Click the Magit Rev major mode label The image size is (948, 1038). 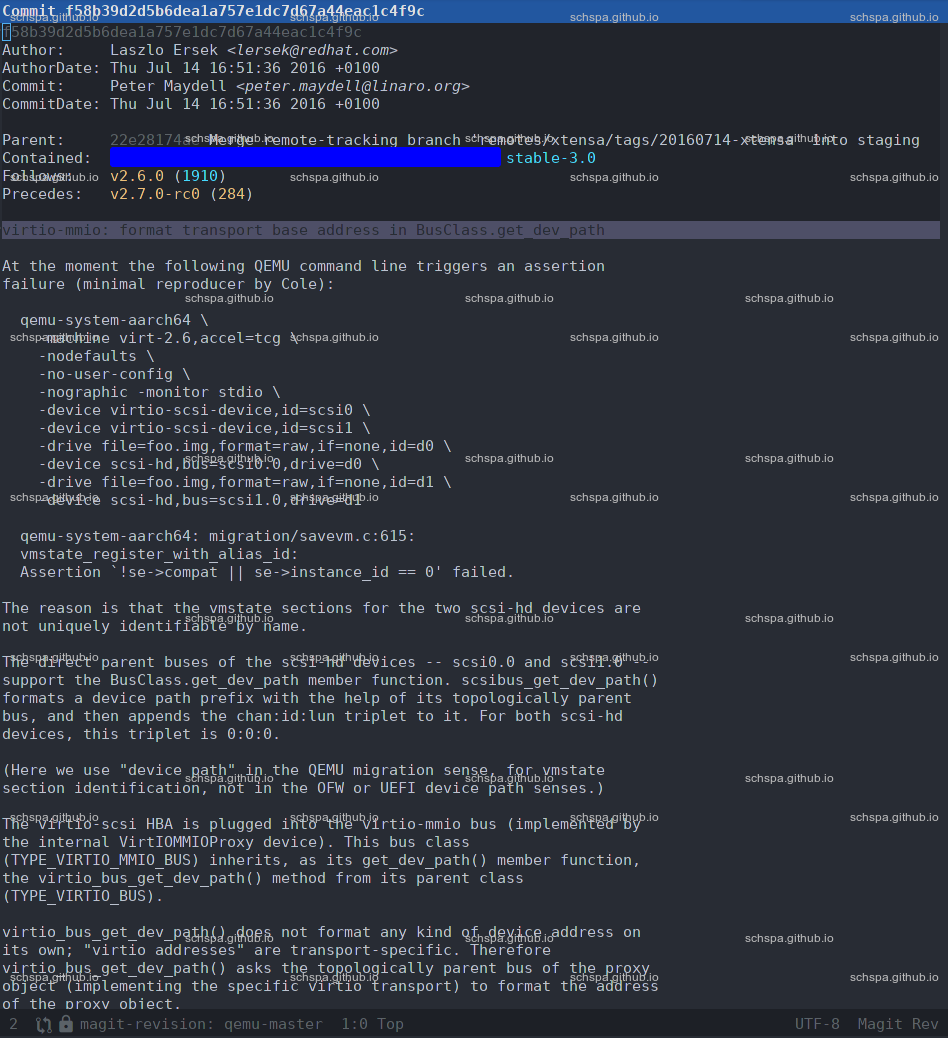tap(898, 1024)
